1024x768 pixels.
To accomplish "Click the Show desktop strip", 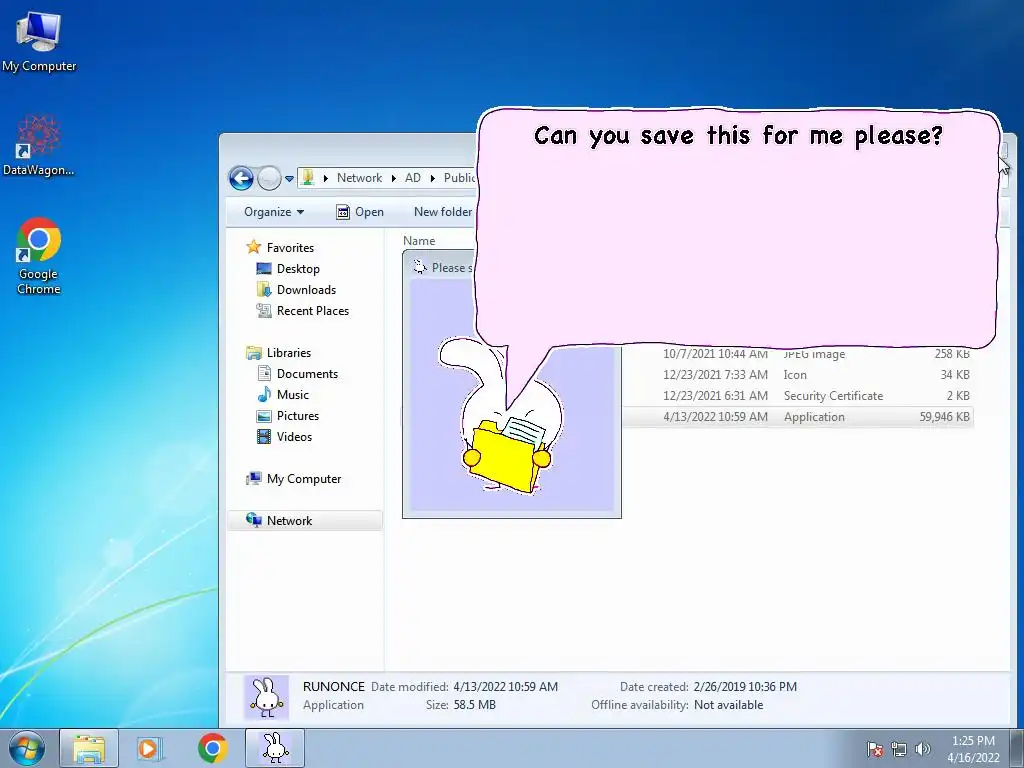I will pyautogui.click(x=1016, y=748).
